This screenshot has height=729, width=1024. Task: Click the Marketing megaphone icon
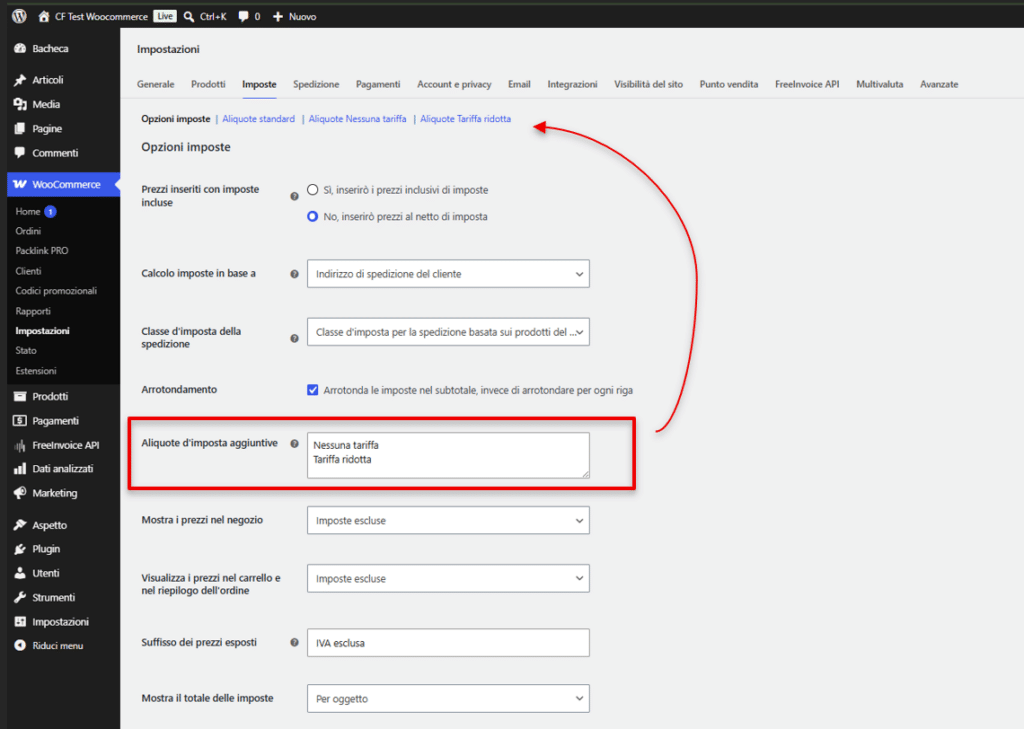pos(20,493)
